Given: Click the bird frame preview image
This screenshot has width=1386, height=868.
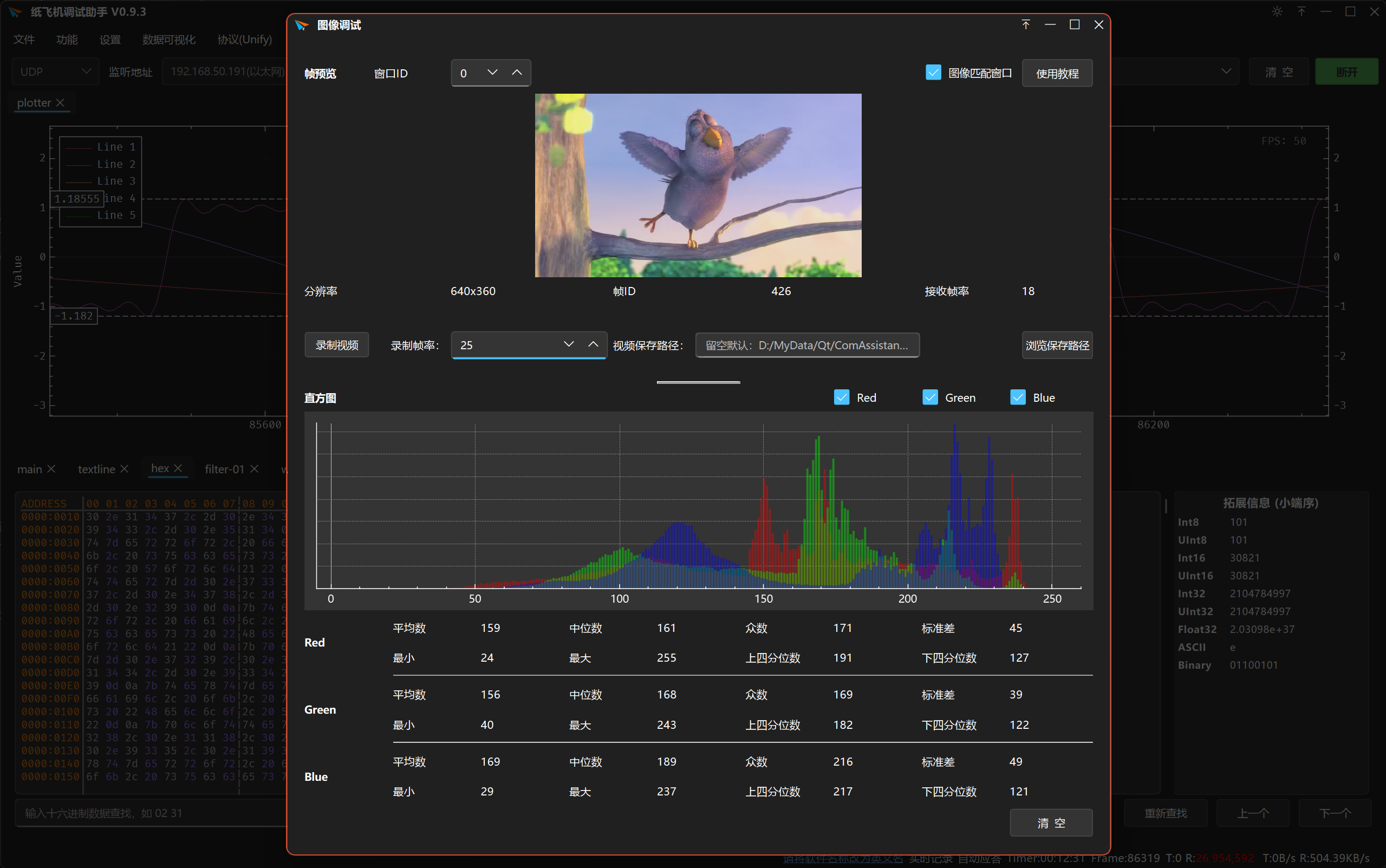Looking at the screenshot, I should pyautogui.click(x=698, y=185).
